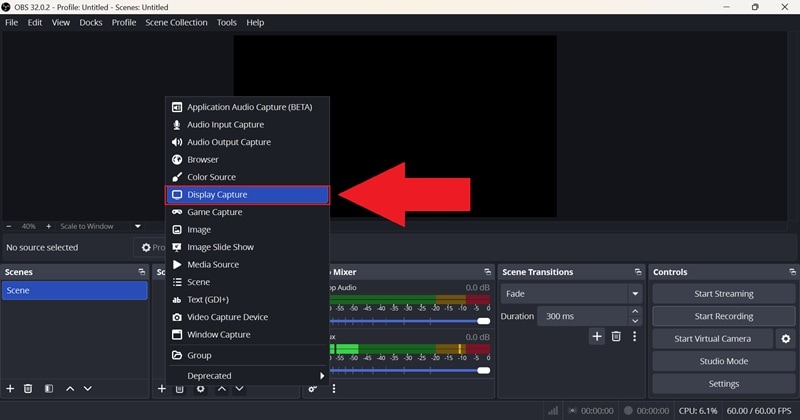800x420 pixels.
Task: Zoom in preview with plus button
Action: tap(48, 226)
